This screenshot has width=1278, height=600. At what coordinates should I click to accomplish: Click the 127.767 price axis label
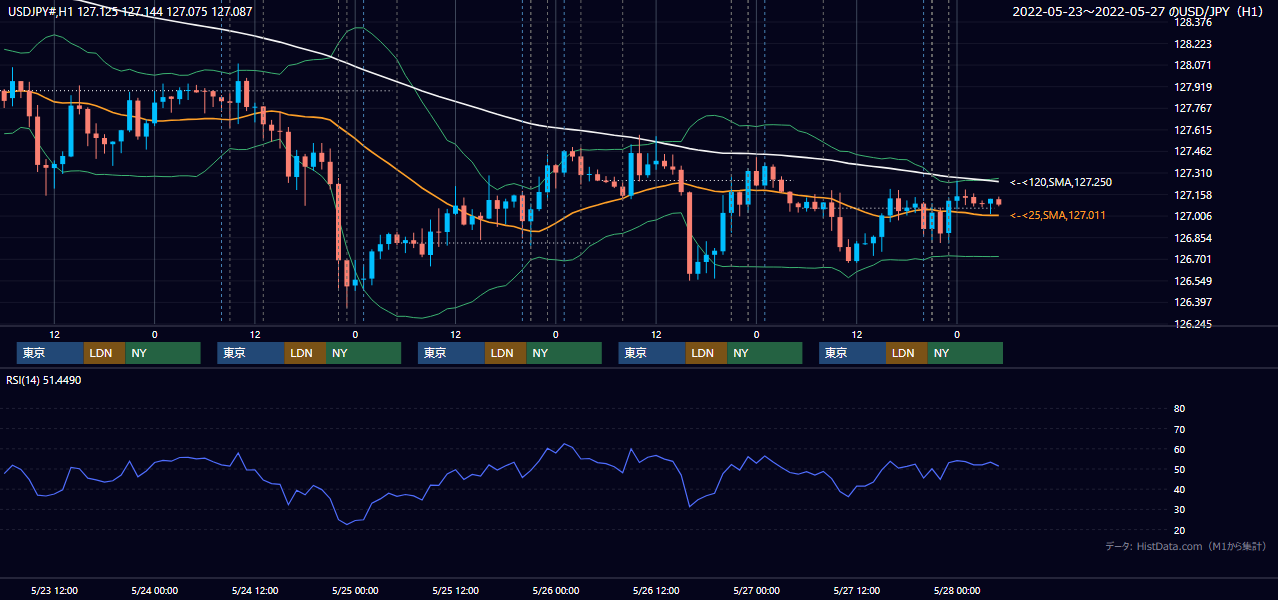(x=1193, y=108)
